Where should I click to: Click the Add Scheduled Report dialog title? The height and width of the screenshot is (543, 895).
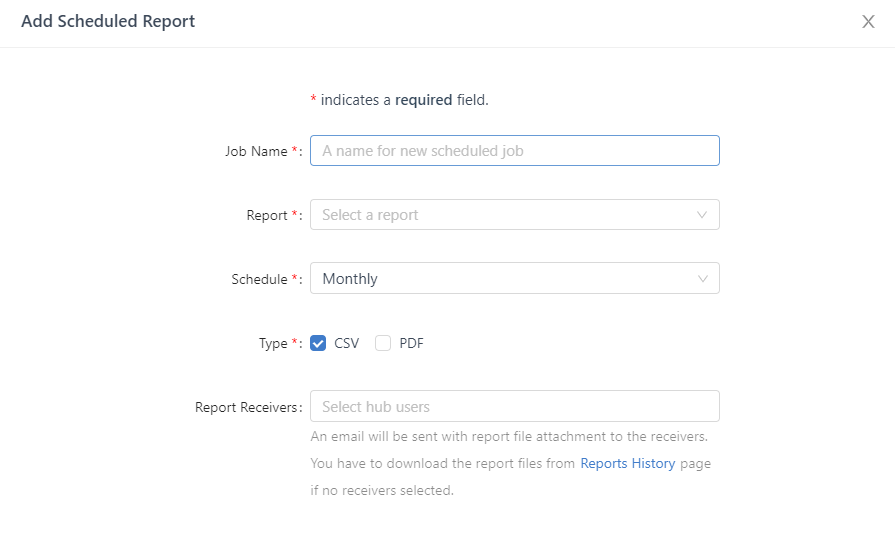tap(108, 22)
